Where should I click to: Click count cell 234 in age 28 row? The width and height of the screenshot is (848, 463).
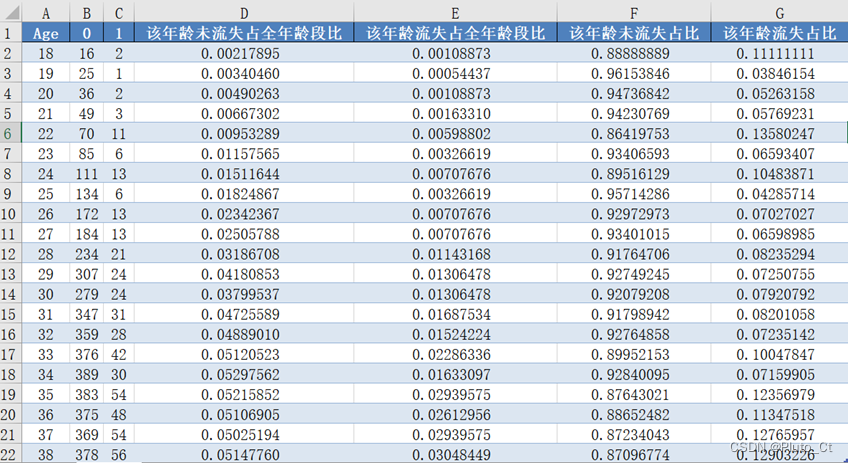point(87,254)
